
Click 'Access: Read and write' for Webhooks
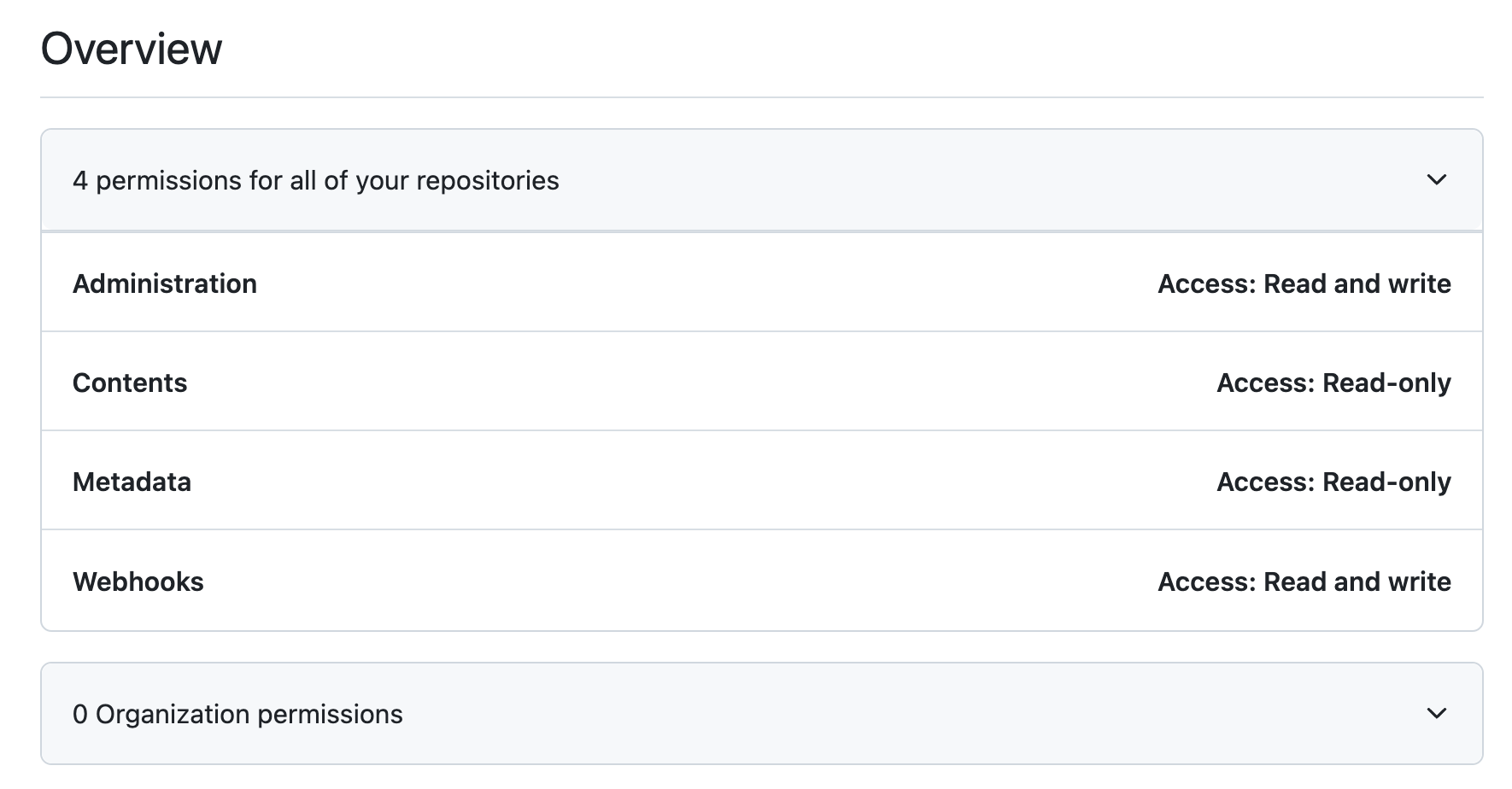[x=1304, y=582]
